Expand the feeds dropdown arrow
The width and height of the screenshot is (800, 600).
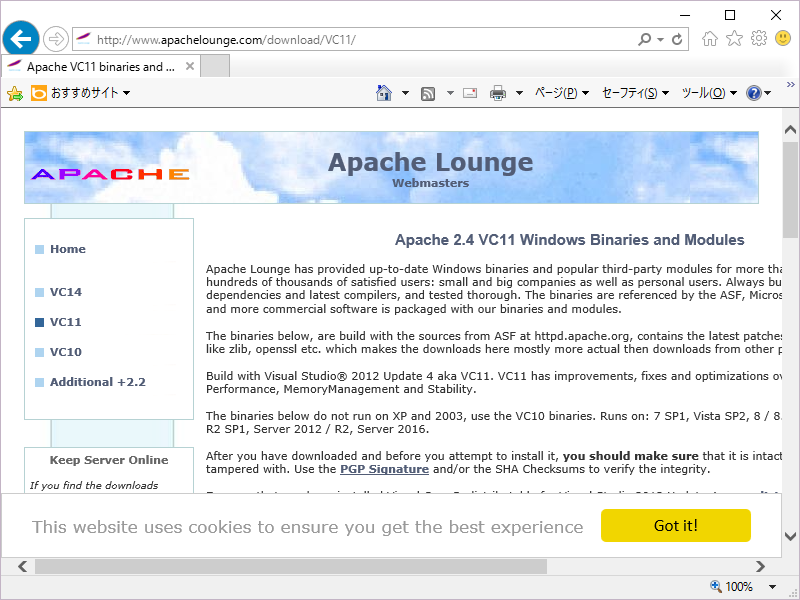[450, 93]
